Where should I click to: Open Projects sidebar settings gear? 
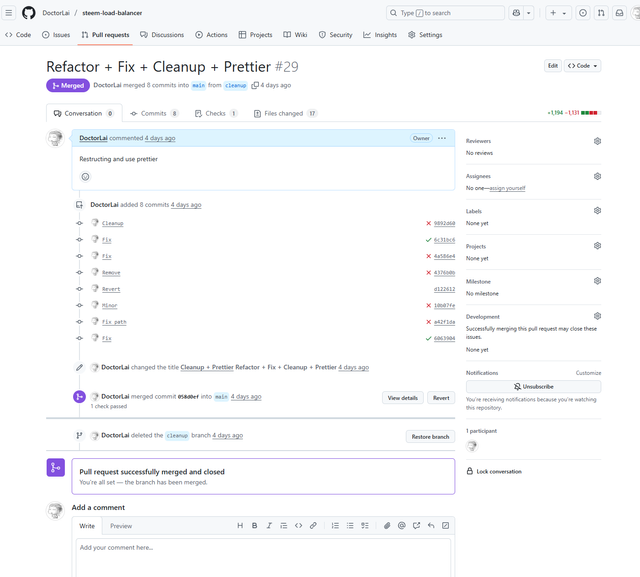(x=597, y=246)
